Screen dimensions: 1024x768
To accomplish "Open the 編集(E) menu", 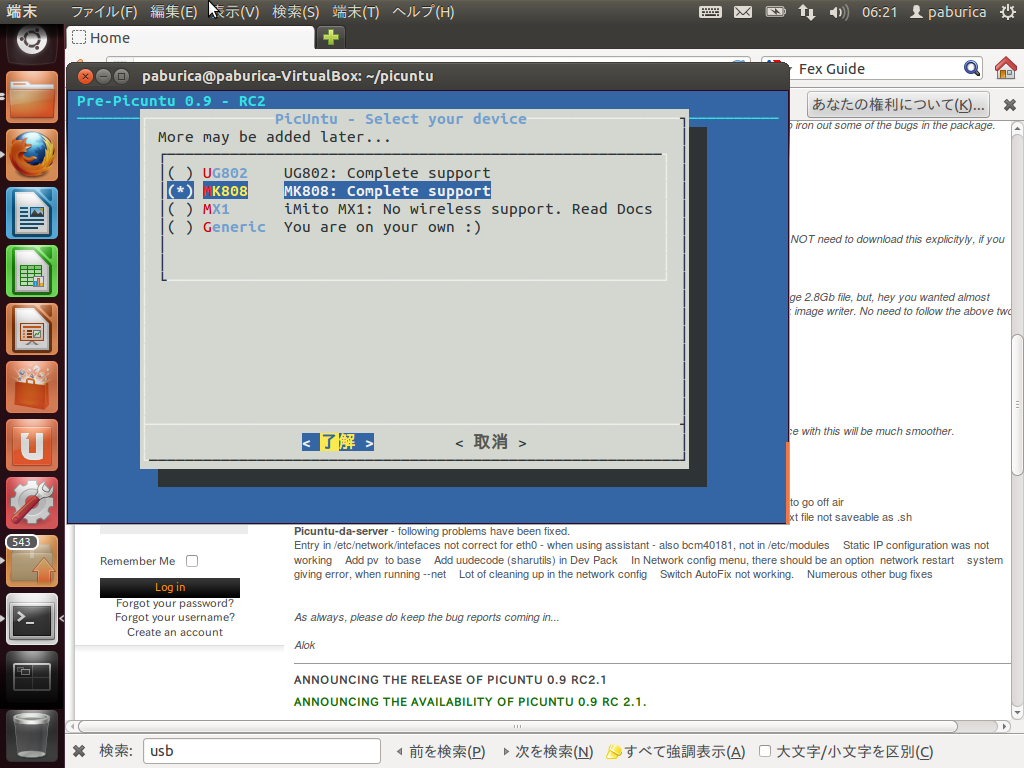I will pyautogui.click(x=173, y=12).
